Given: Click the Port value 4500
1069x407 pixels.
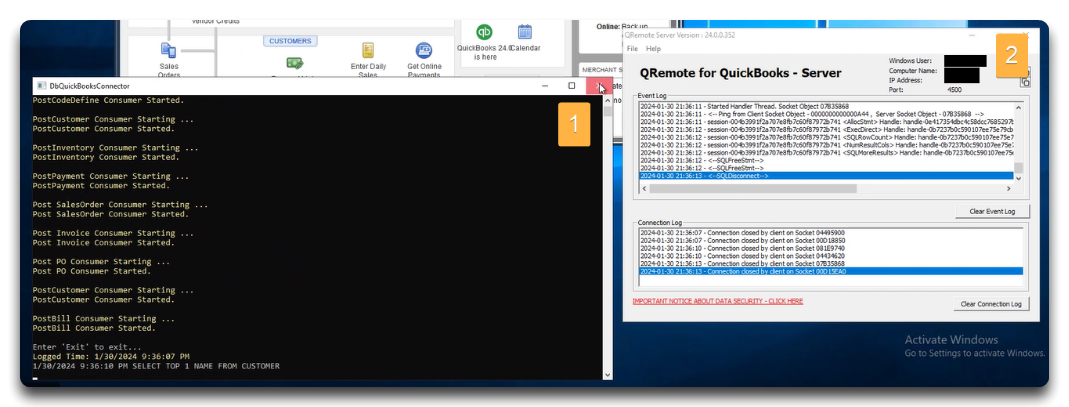Looking at the screenshot, I should point(954,89).
